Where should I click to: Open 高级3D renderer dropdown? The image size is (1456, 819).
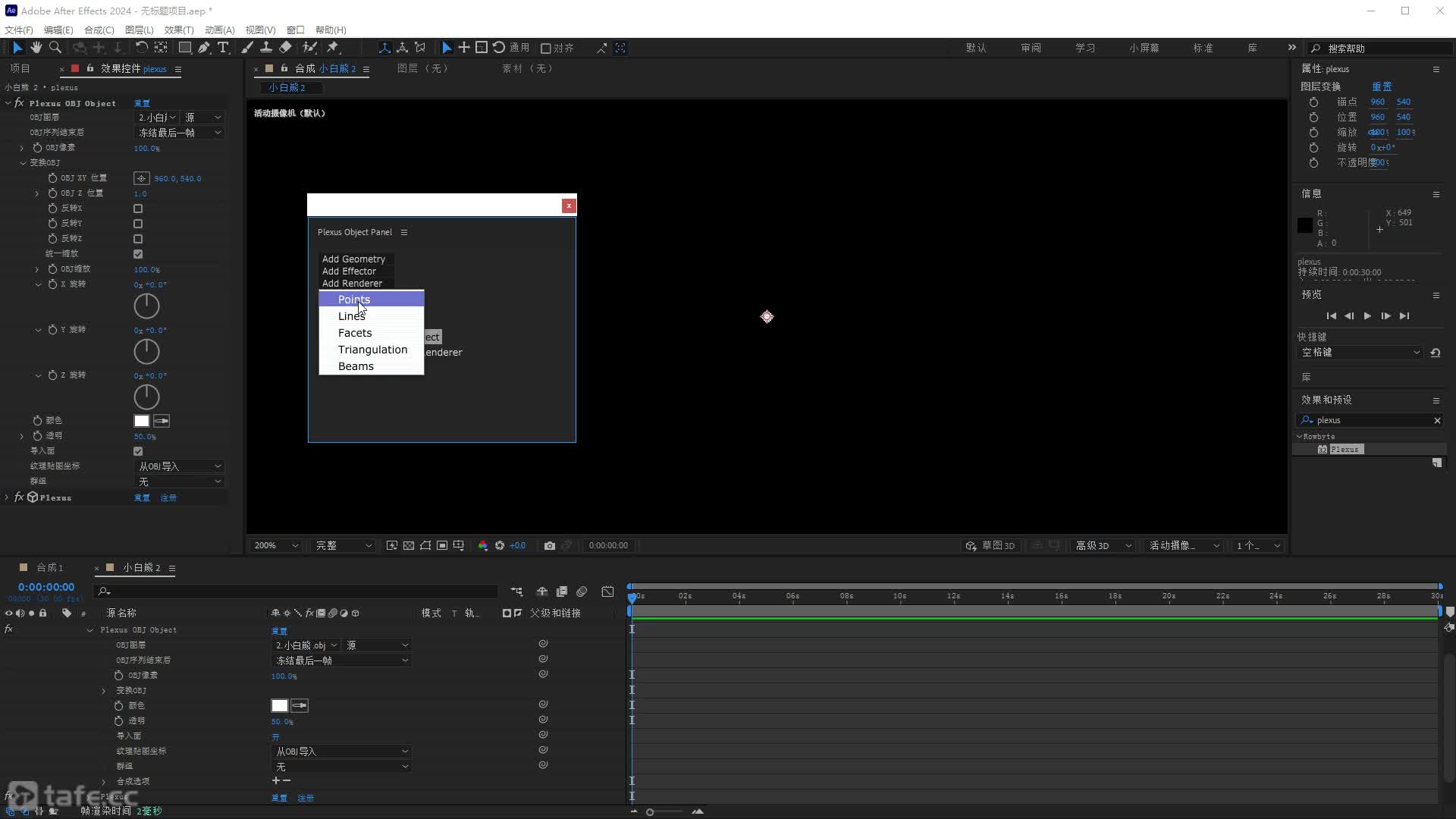click(x=1103, y=545)
